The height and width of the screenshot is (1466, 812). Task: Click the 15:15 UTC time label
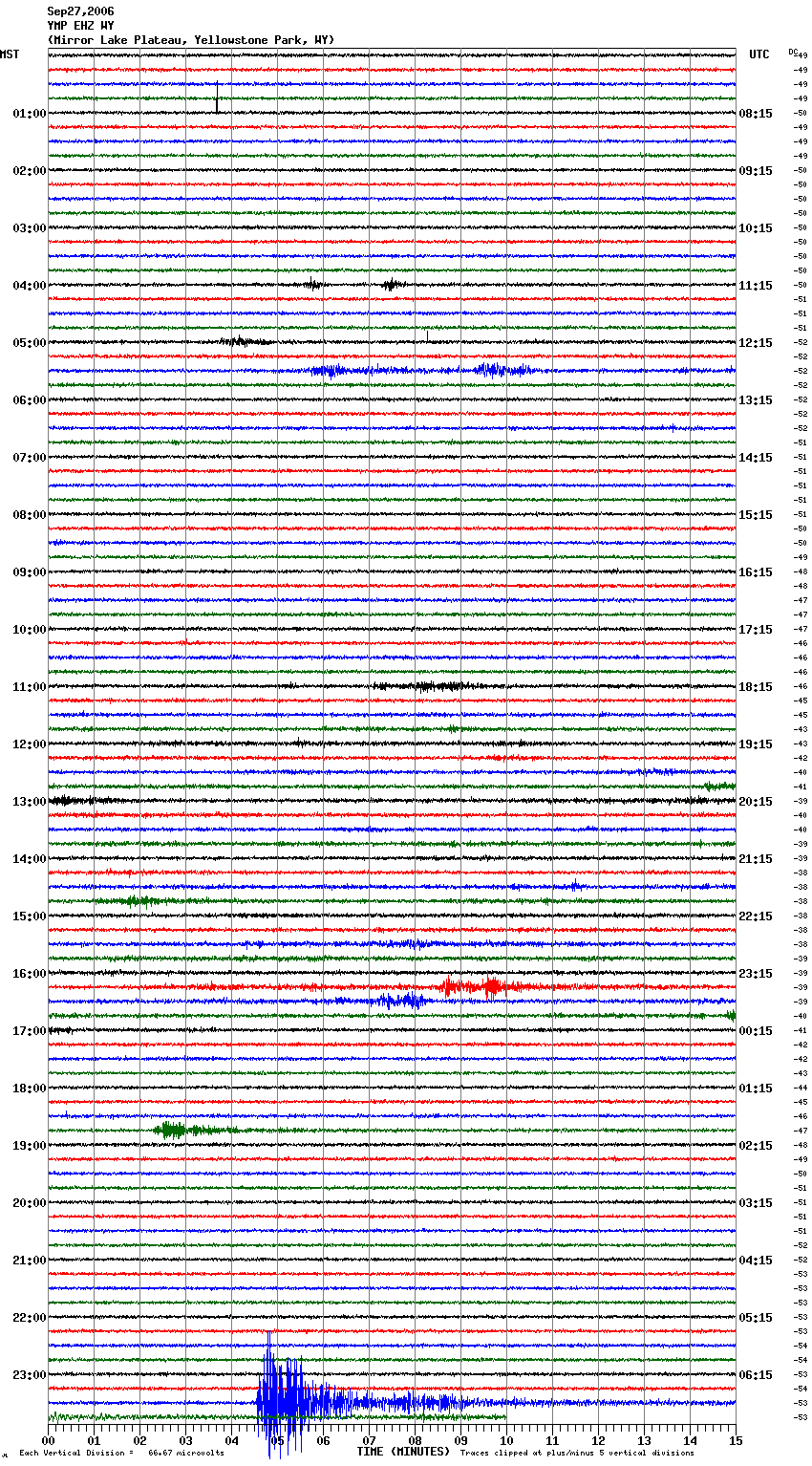pyautogui.click(x=756, y=515)
